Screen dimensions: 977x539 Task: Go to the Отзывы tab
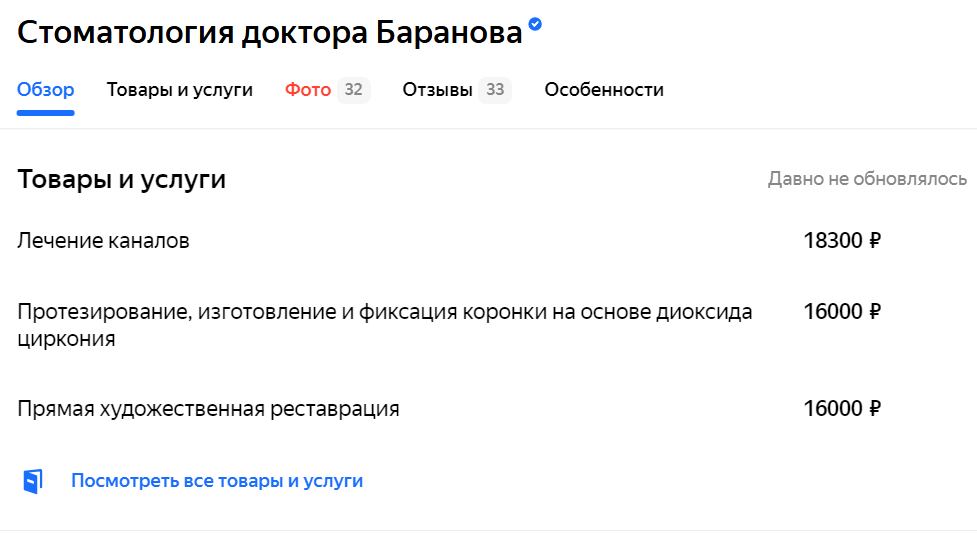coord(437,90)
